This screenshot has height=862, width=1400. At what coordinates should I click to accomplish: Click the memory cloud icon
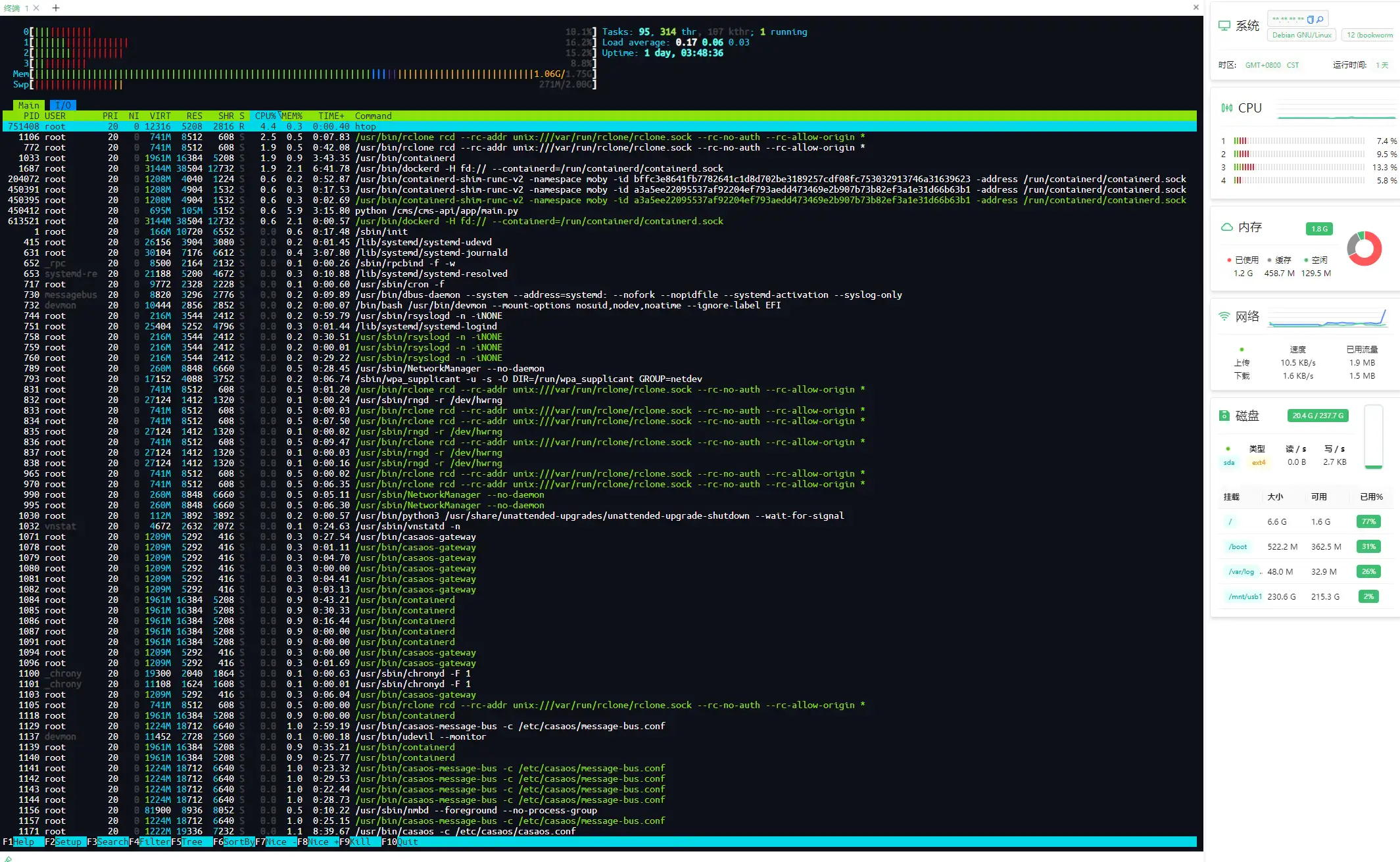click(1226, 227)
